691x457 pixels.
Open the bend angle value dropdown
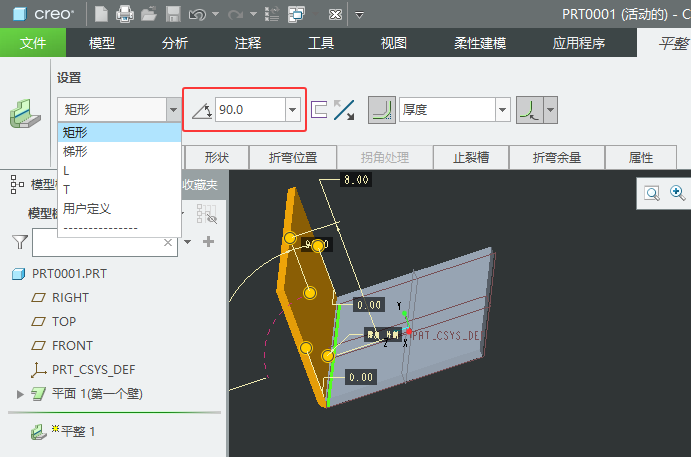pos(293,109)
